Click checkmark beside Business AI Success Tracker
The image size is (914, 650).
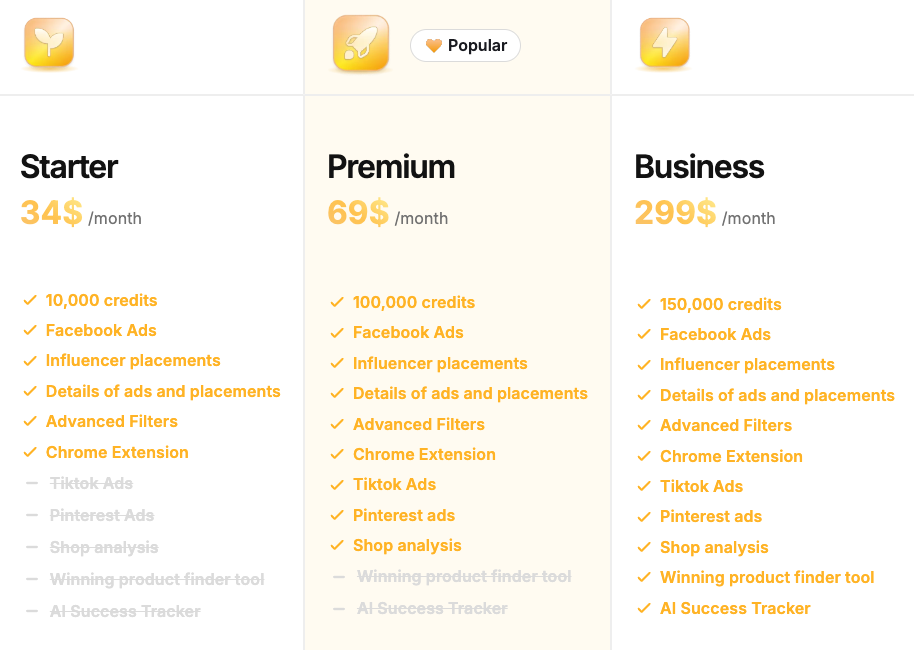pyautogui.click(x=644, y=609)
